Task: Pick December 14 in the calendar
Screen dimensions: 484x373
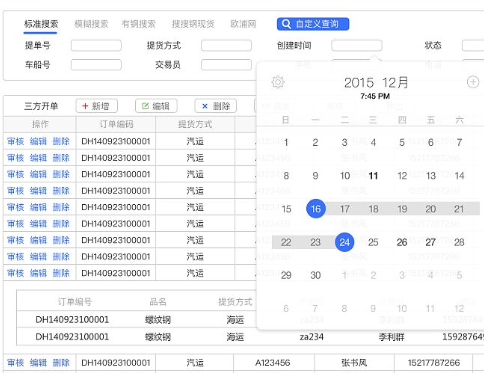Action: [x=459, y=176]
